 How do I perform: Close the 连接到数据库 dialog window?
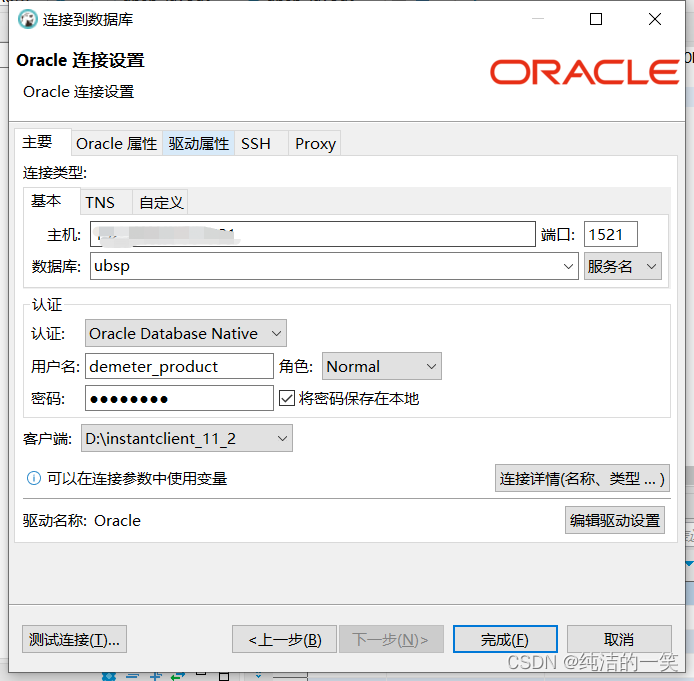[655, 19]
